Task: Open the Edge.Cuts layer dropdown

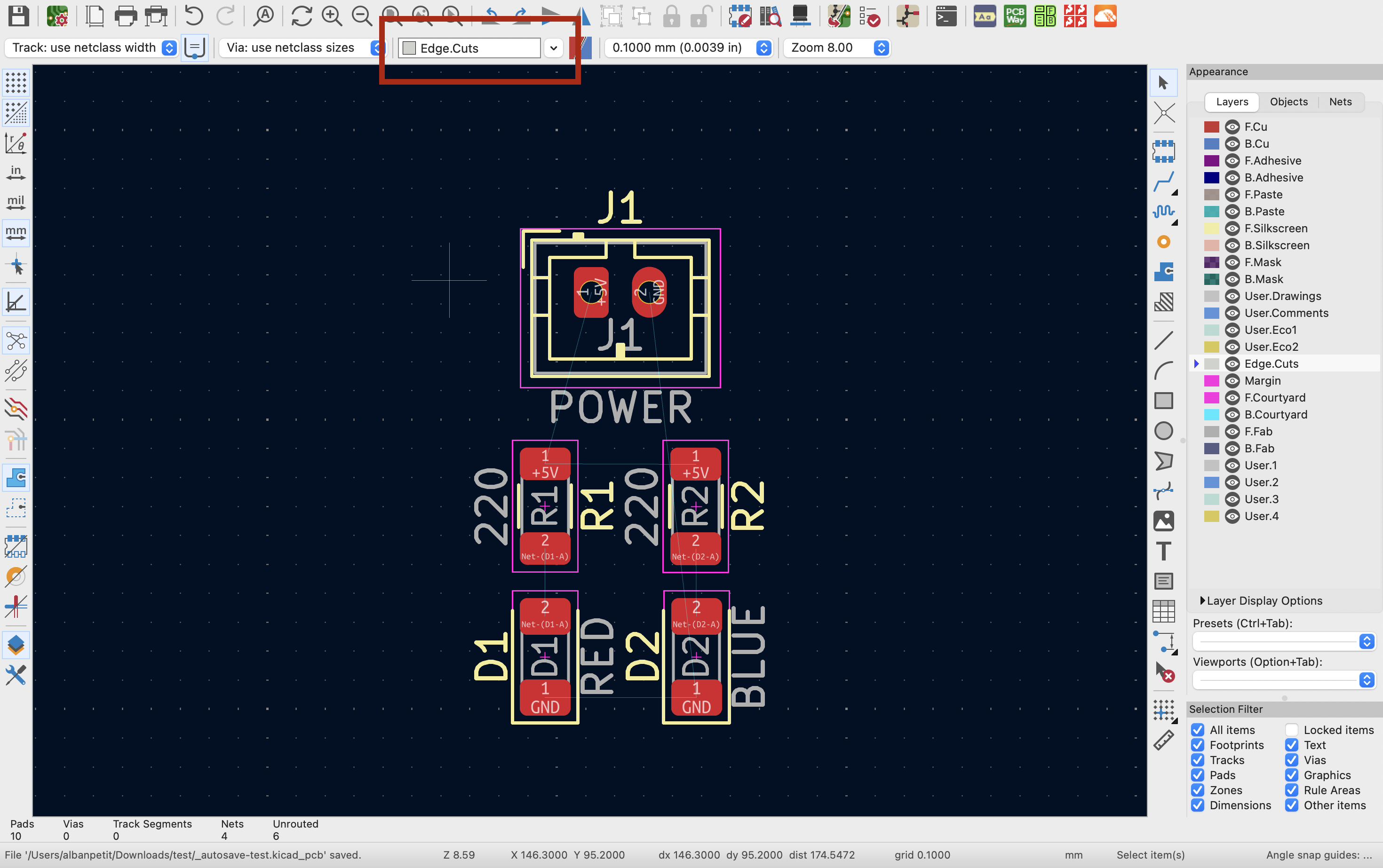Action: [x=553, y=47]
